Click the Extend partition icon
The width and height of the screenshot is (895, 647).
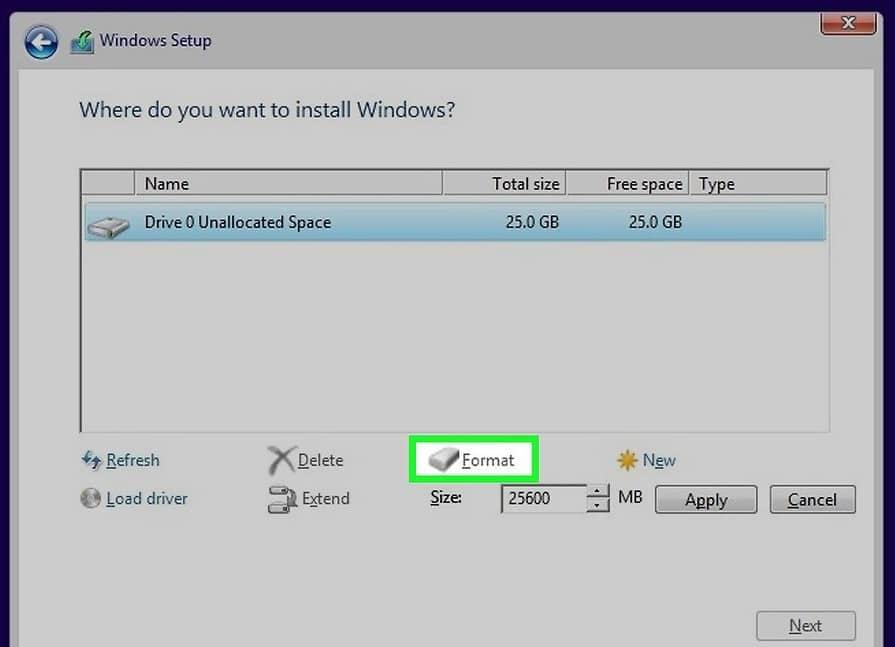pos(282,499)
